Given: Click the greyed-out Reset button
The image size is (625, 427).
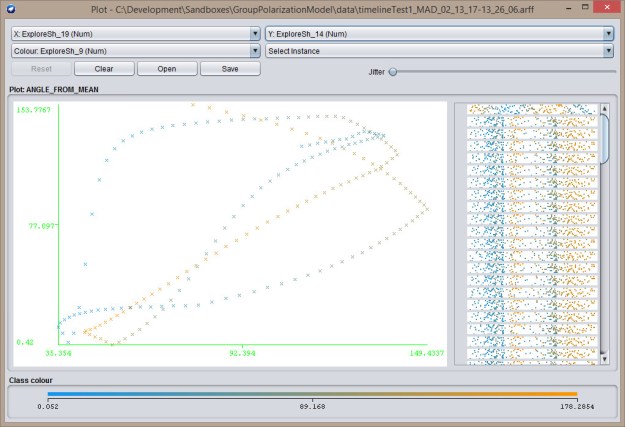Looking at the screenshot, I should (x=41, y=69).
